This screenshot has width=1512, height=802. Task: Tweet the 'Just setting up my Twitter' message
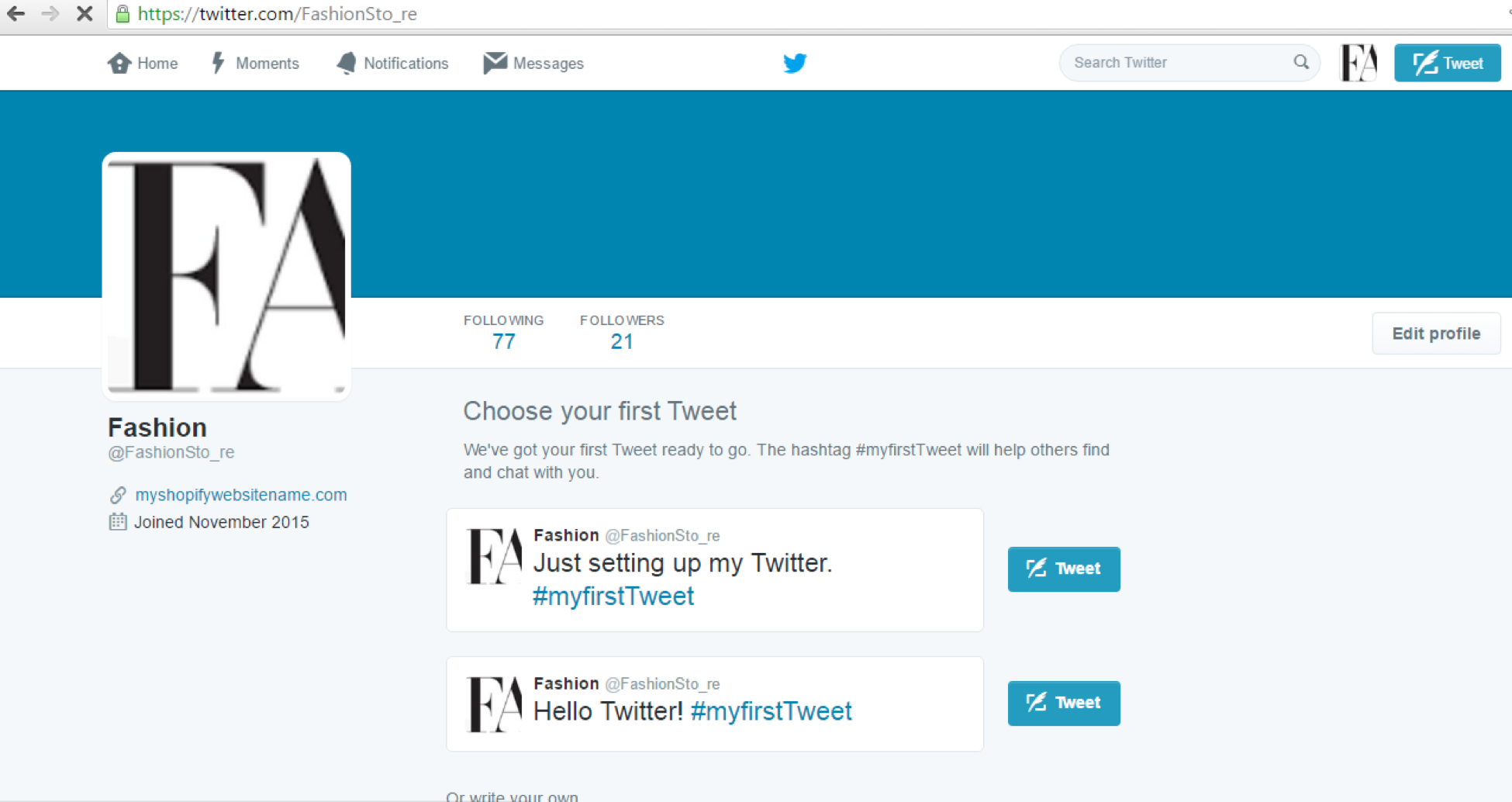click(x=1064, y=569)
